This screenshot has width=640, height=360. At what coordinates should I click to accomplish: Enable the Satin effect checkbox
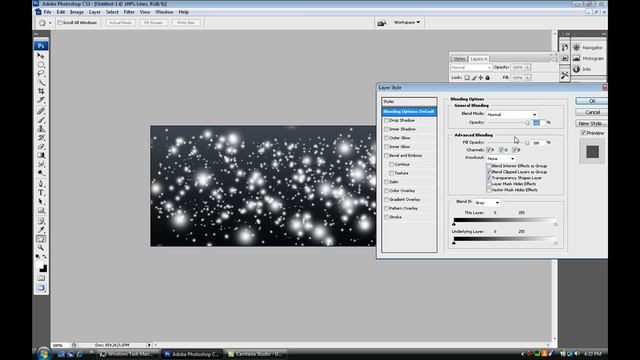pos(386,182)
